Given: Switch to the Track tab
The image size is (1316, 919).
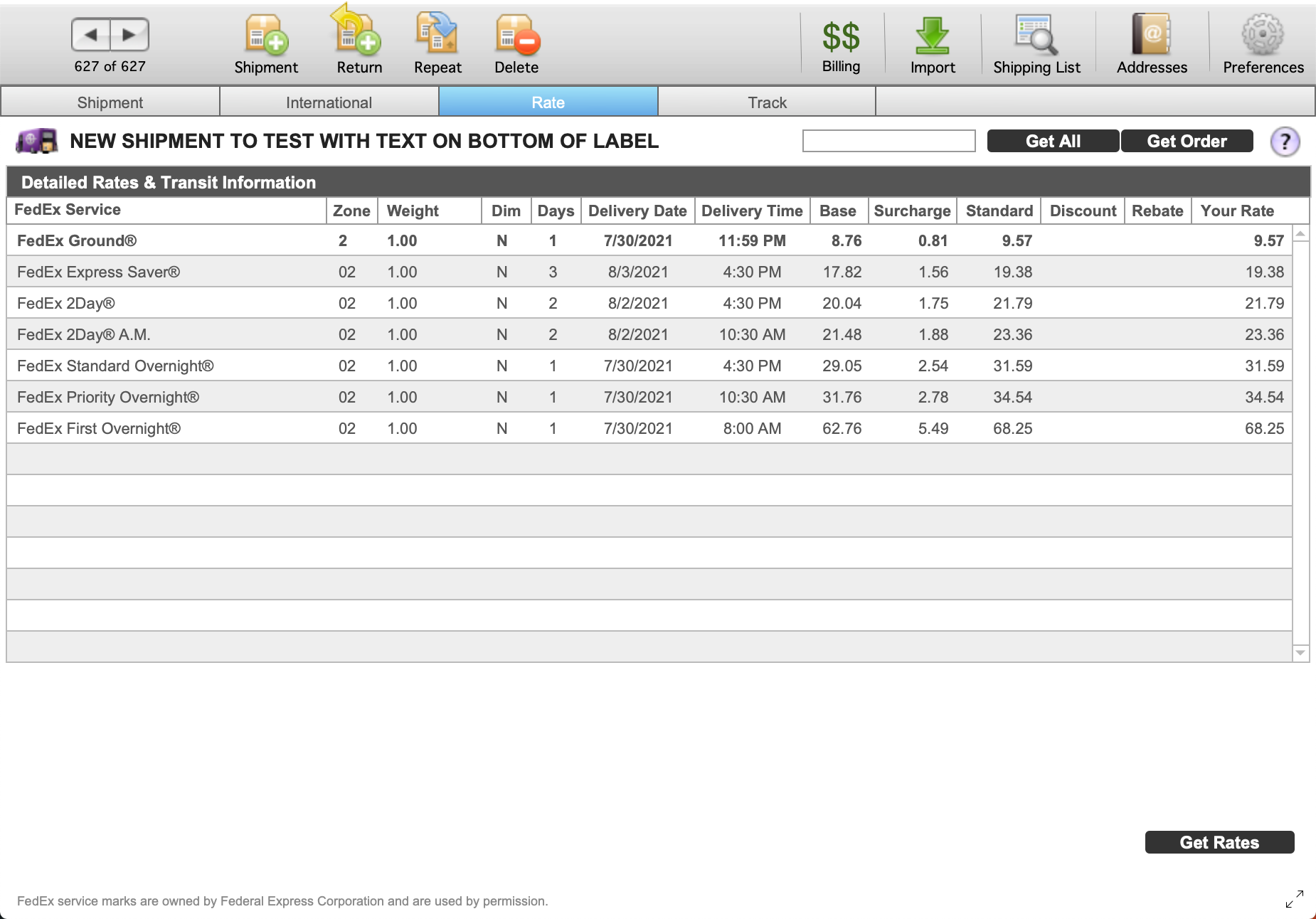Looking at the screenshot, I should (x=767, y=102).
